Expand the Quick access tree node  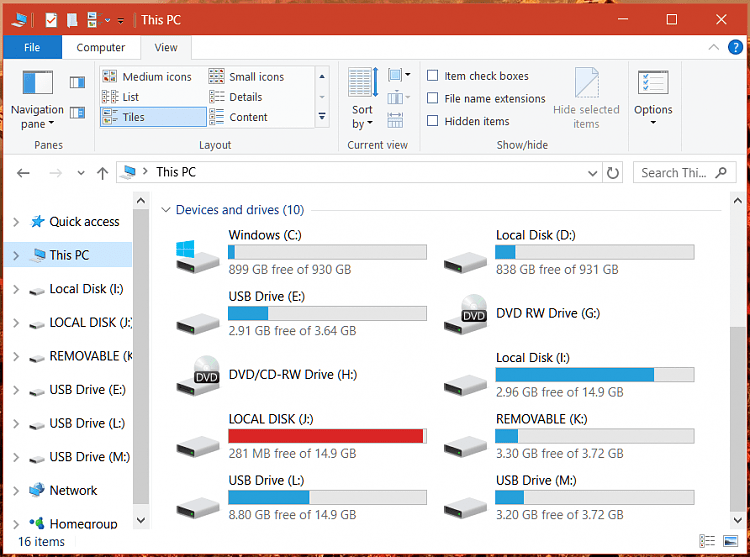click(x=16, y=222)
